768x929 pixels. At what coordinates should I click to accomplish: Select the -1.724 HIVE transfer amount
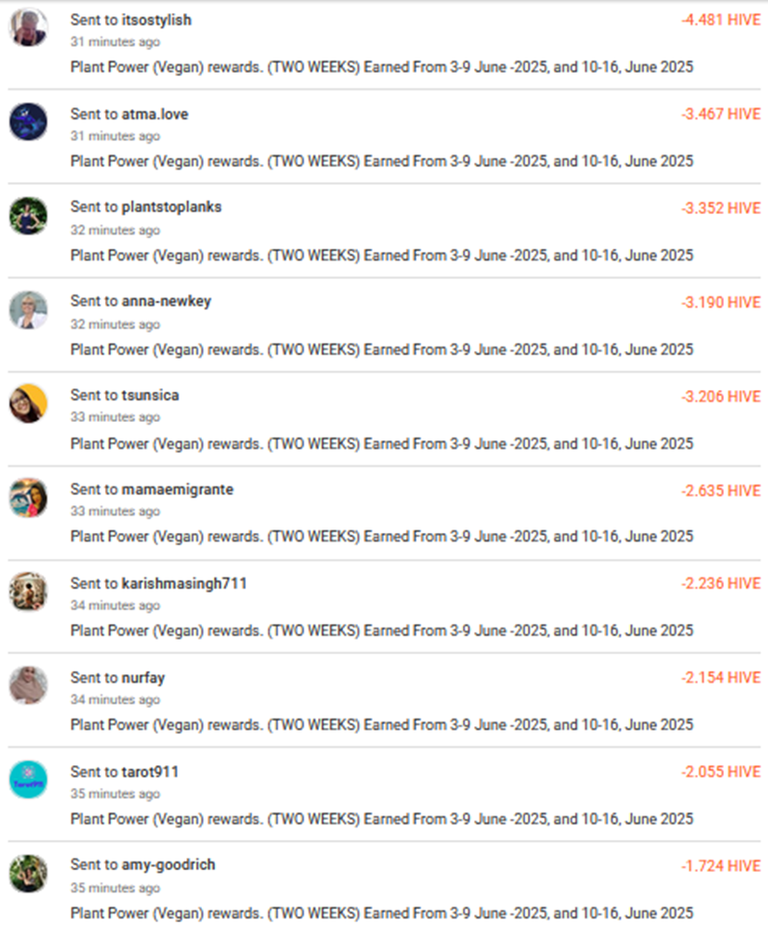[721, 866]
